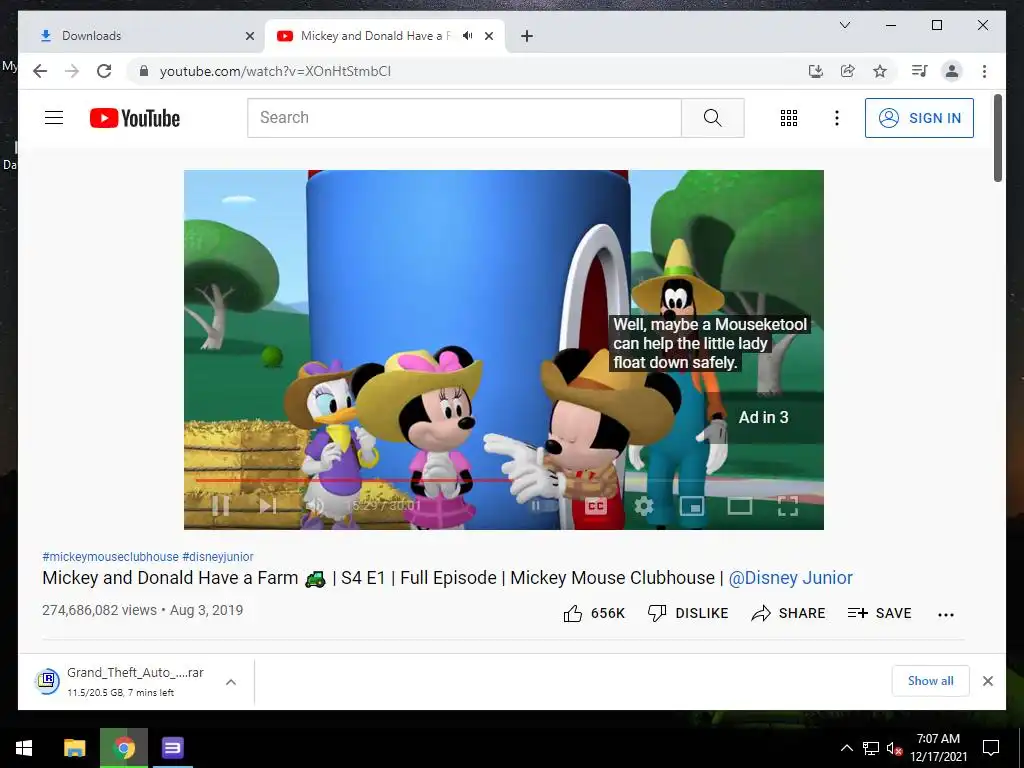The image size is (1024, 768).
Task: Click the SIGN IN button
Action: coord(920,118)
